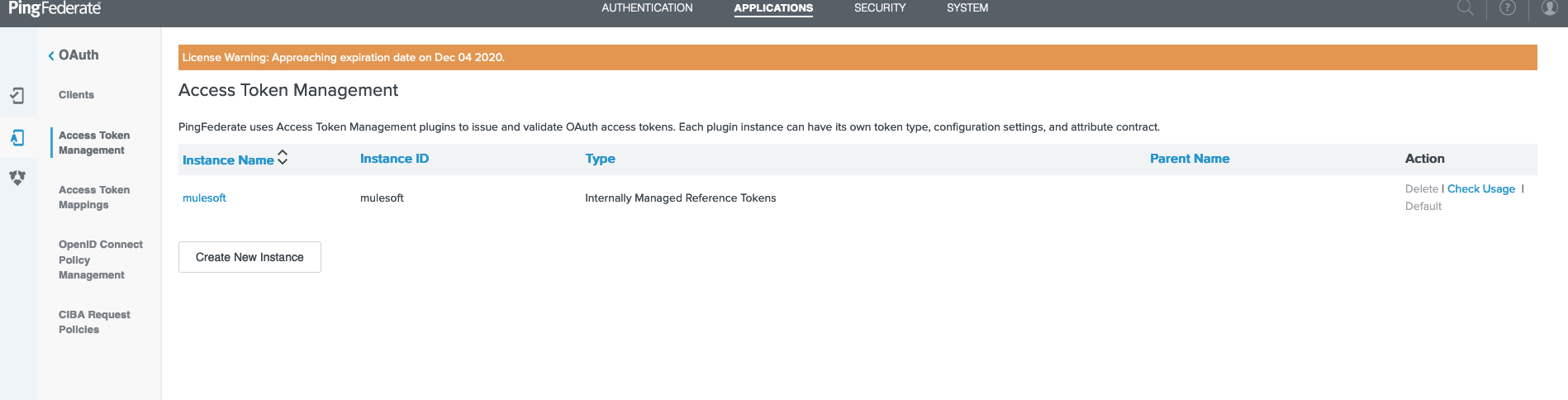Screen dimensions: 1568x400
Task: Sort table by Instance ID column
Action: [394, 159]
